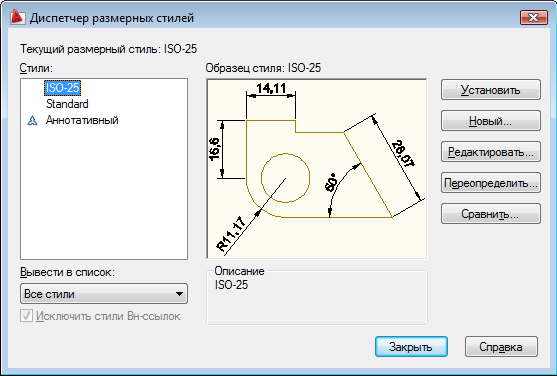Open the Сравнить... comparison dialog
This screenshot has width=557, height=376.
coord(491,214)
